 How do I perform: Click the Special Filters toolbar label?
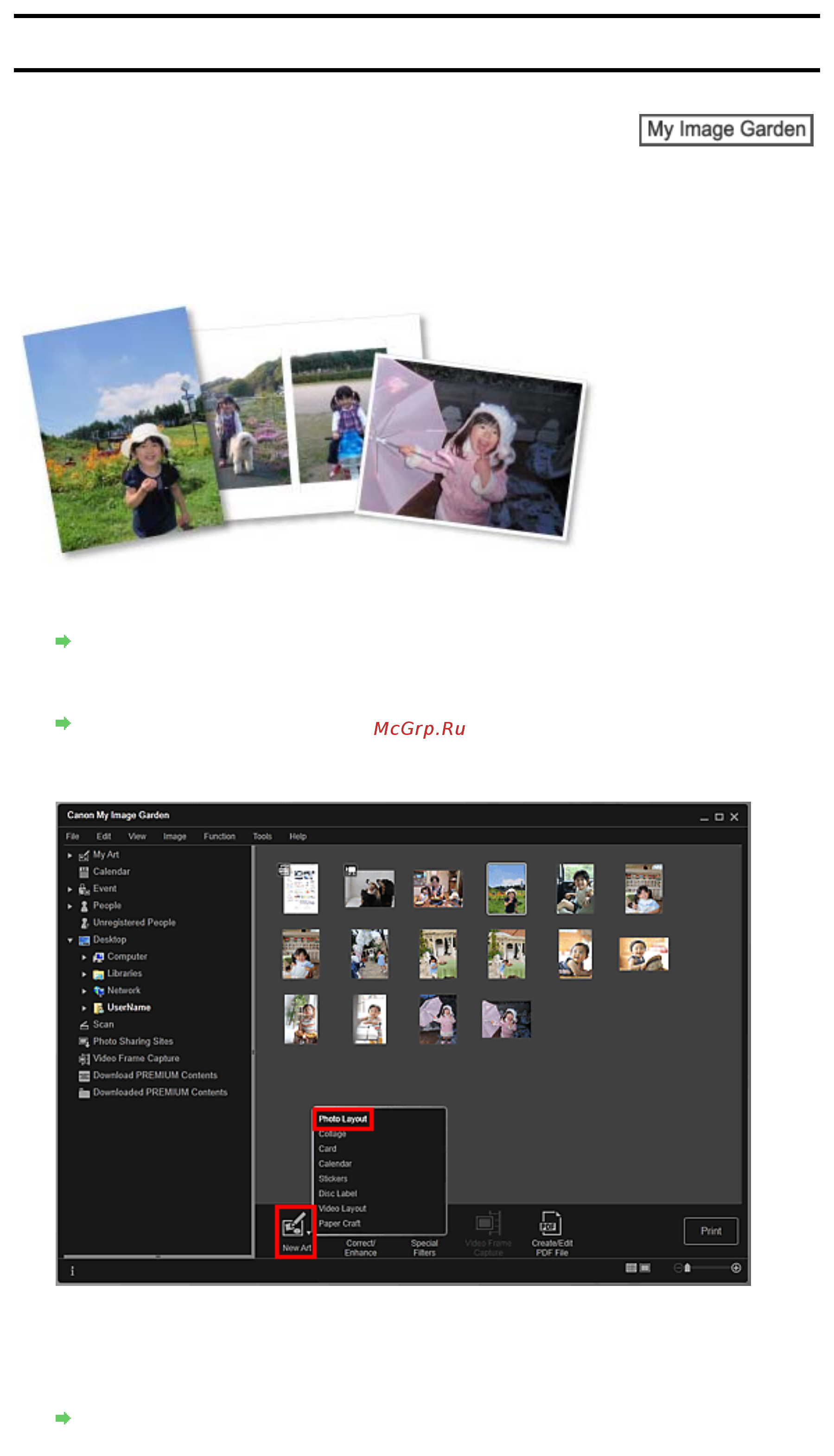pyautogui.click(x=425, y=1248)
